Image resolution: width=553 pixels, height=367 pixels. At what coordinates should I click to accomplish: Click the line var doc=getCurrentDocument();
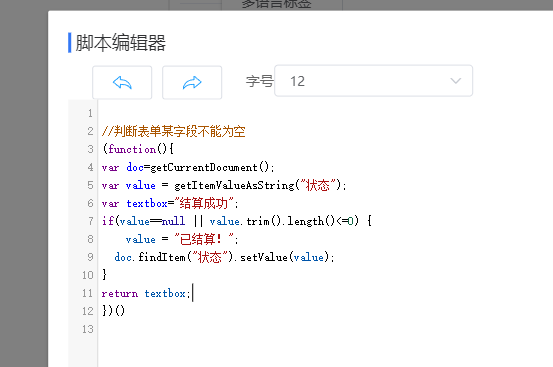point(188,167)
